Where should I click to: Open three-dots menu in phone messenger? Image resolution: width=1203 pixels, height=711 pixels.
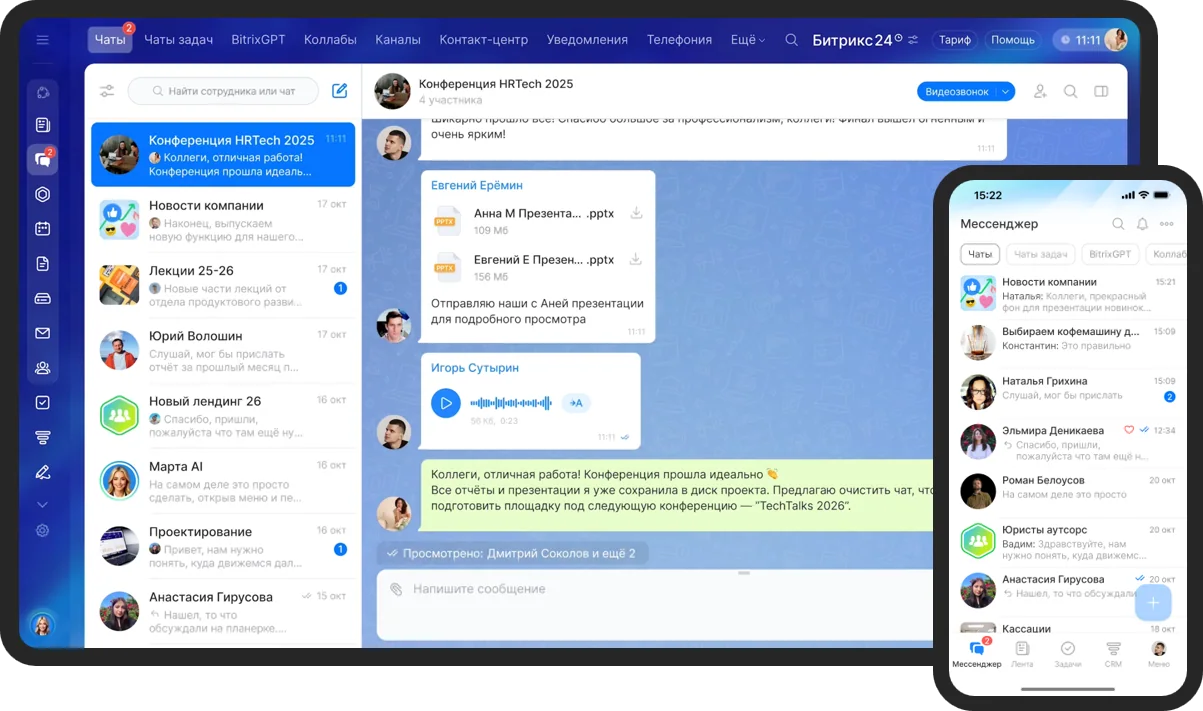pos(1166,224)
